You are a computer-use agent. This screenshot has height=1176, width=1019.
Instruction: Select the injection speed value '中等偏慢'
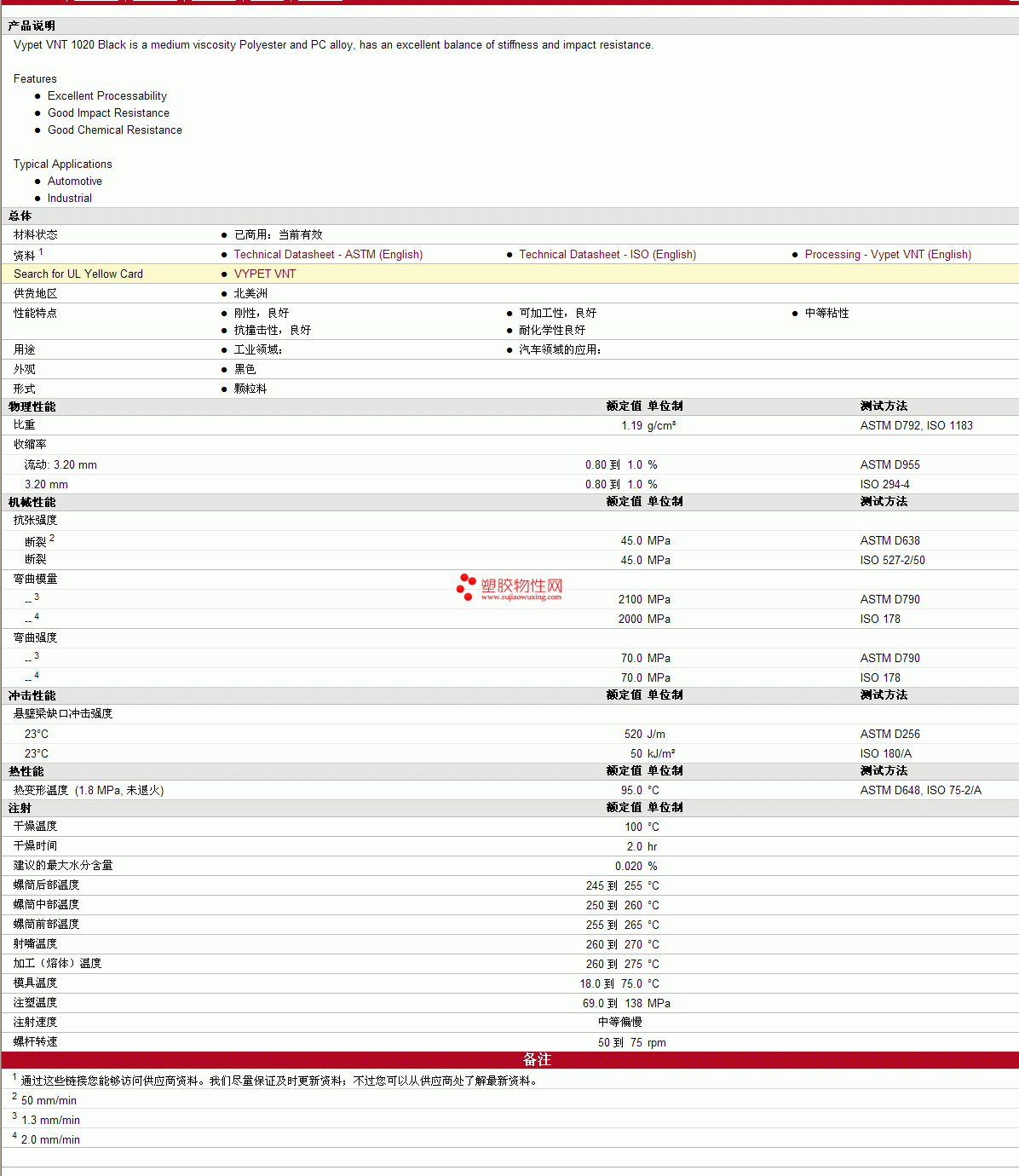point(620,1022)
